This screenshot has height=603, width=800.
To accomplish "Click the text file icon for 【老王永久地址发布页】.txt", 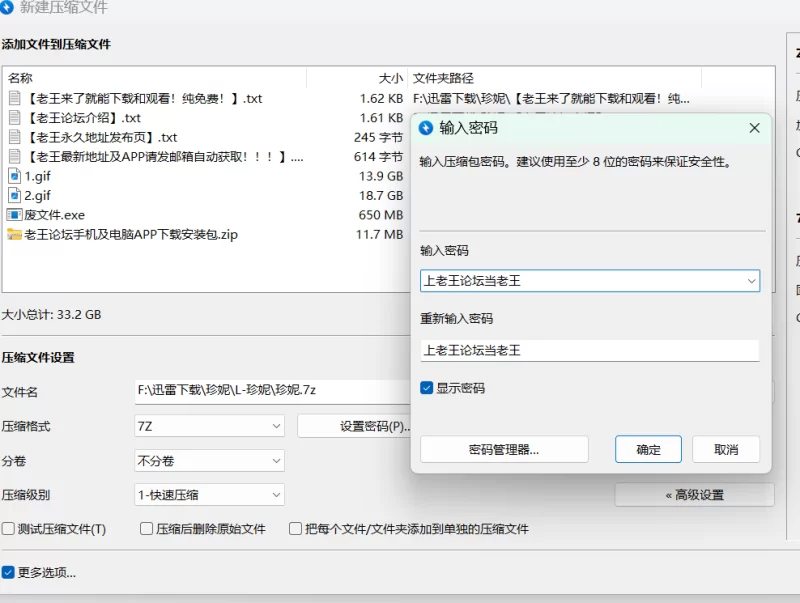I will (x=15, y=137).
